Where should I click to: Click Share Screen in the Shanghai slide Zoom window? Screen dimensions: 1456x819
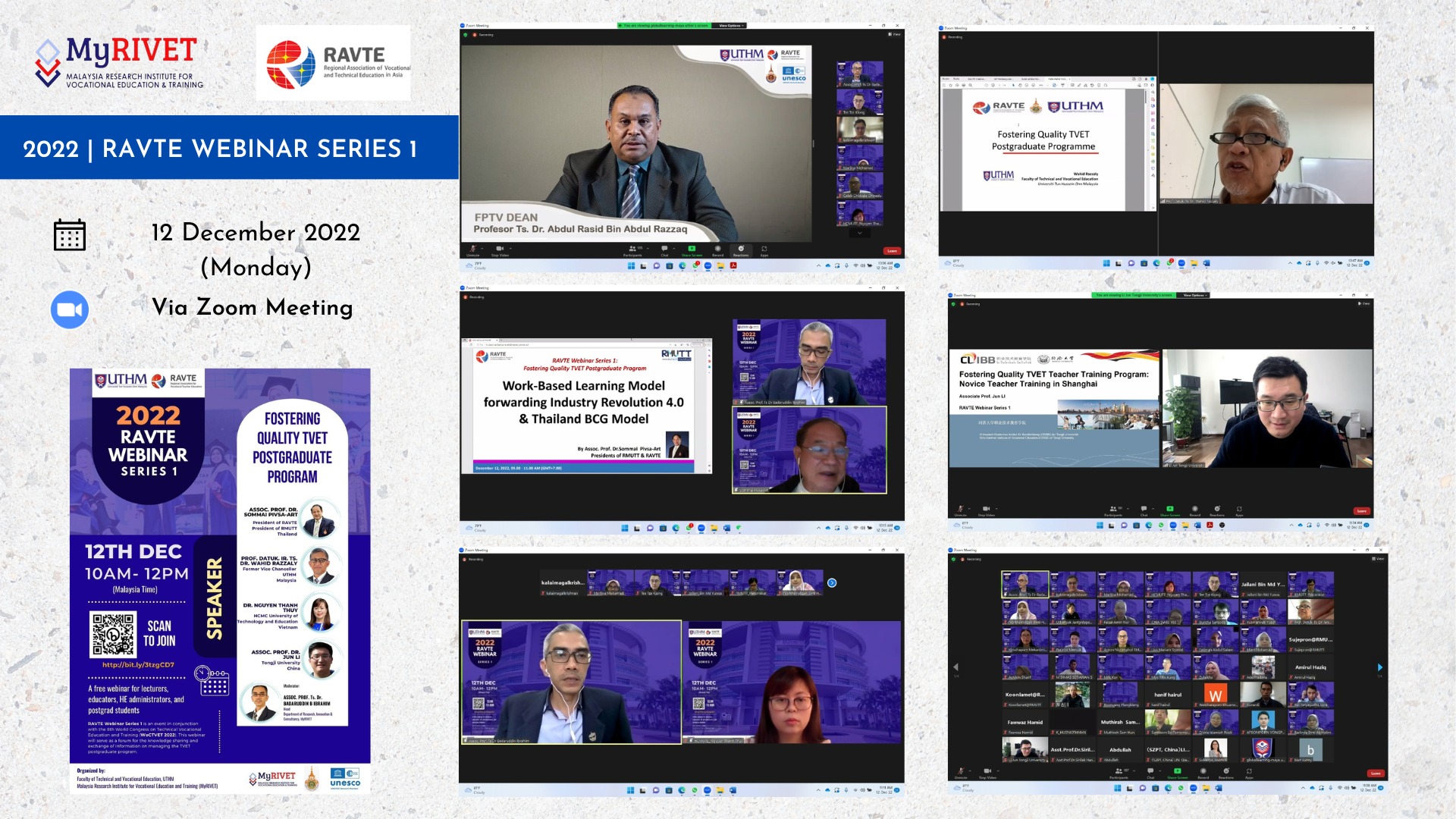(1170, 510)
